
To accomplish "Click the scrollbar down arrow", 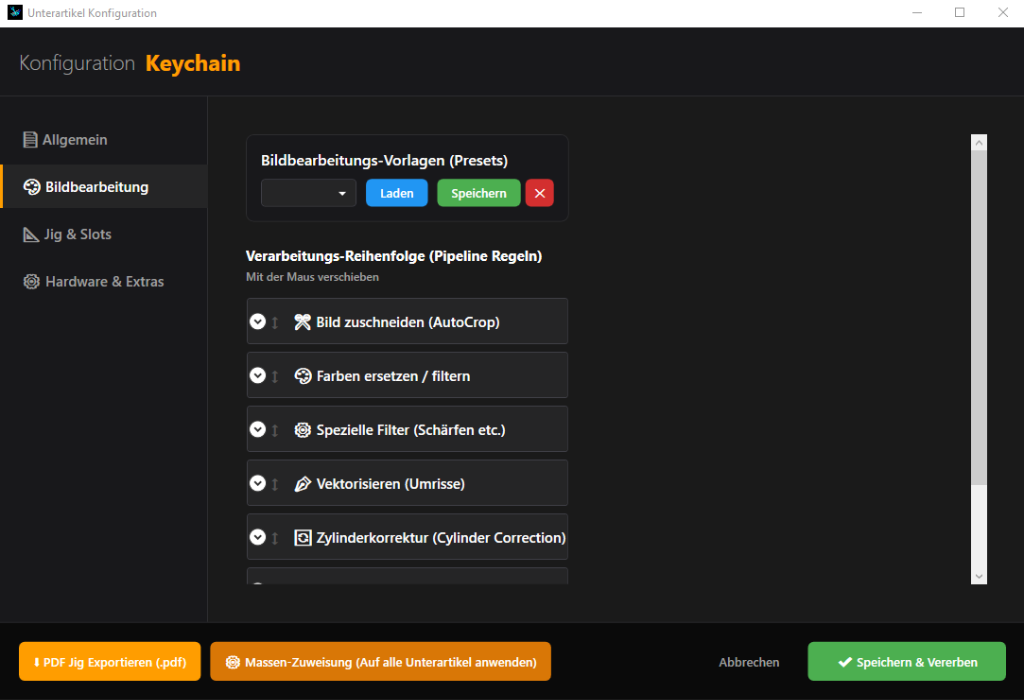I will (x=978, y=576).
